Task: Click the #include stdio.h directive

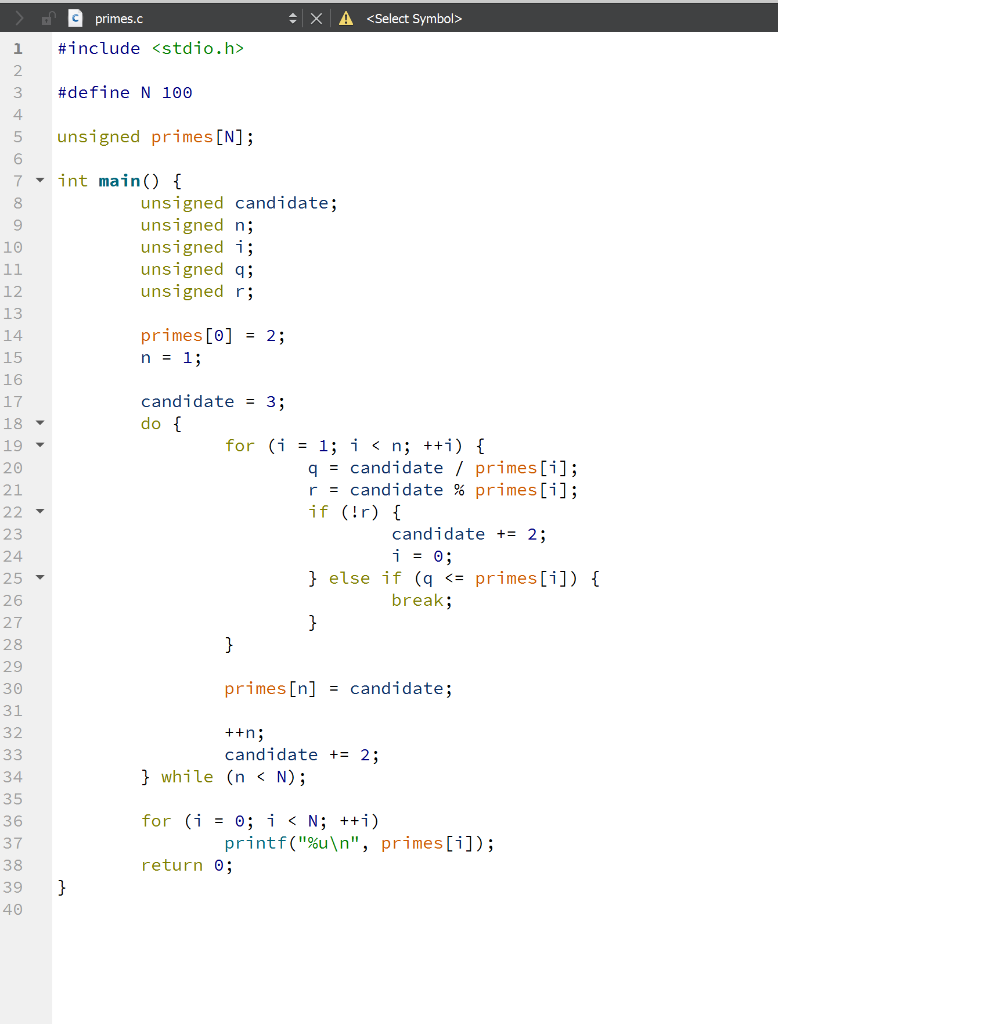Action: tap(150, 48)
